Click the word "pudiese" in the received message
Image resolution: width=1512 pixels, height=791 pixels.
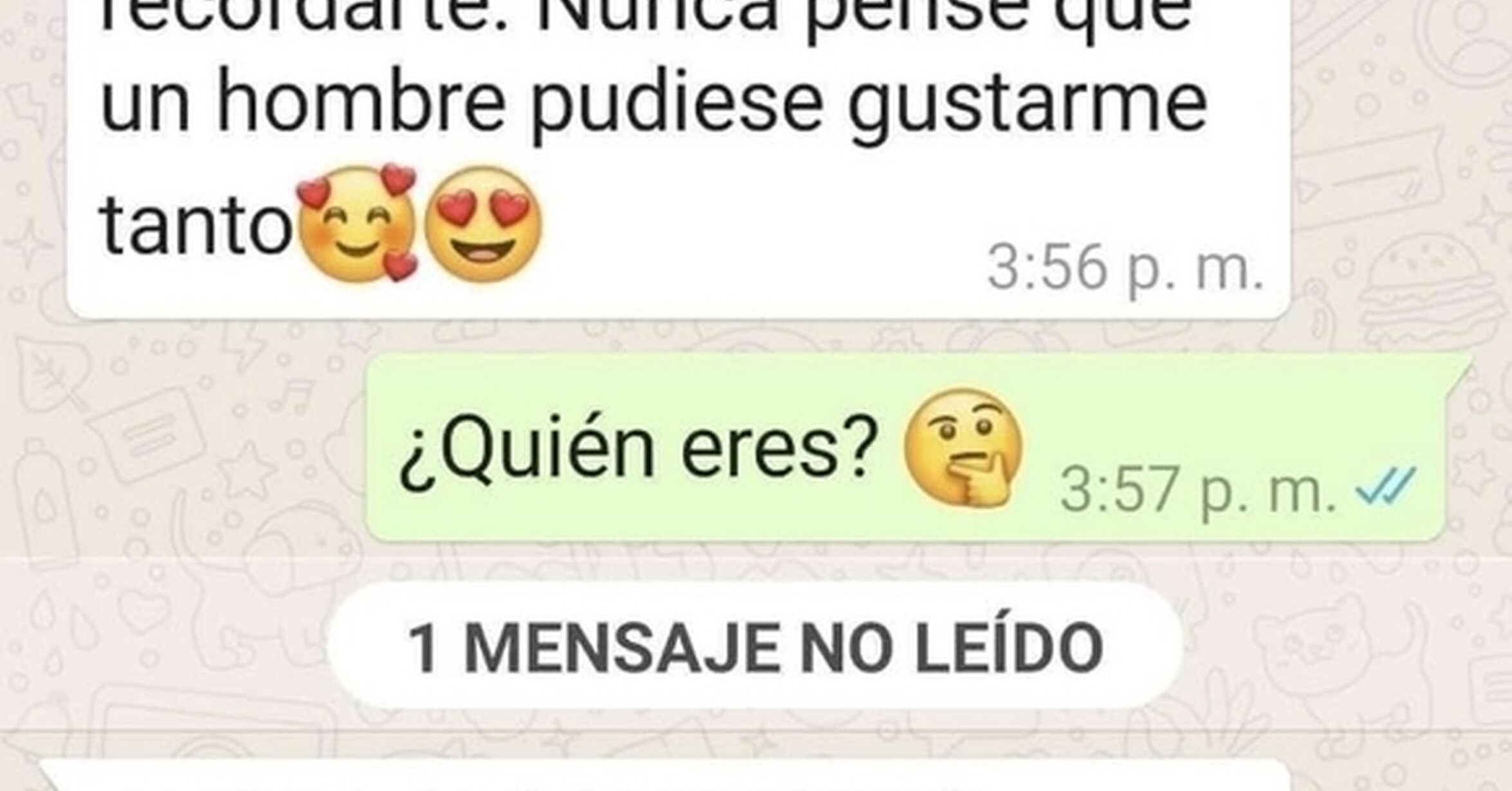point(676,107)
